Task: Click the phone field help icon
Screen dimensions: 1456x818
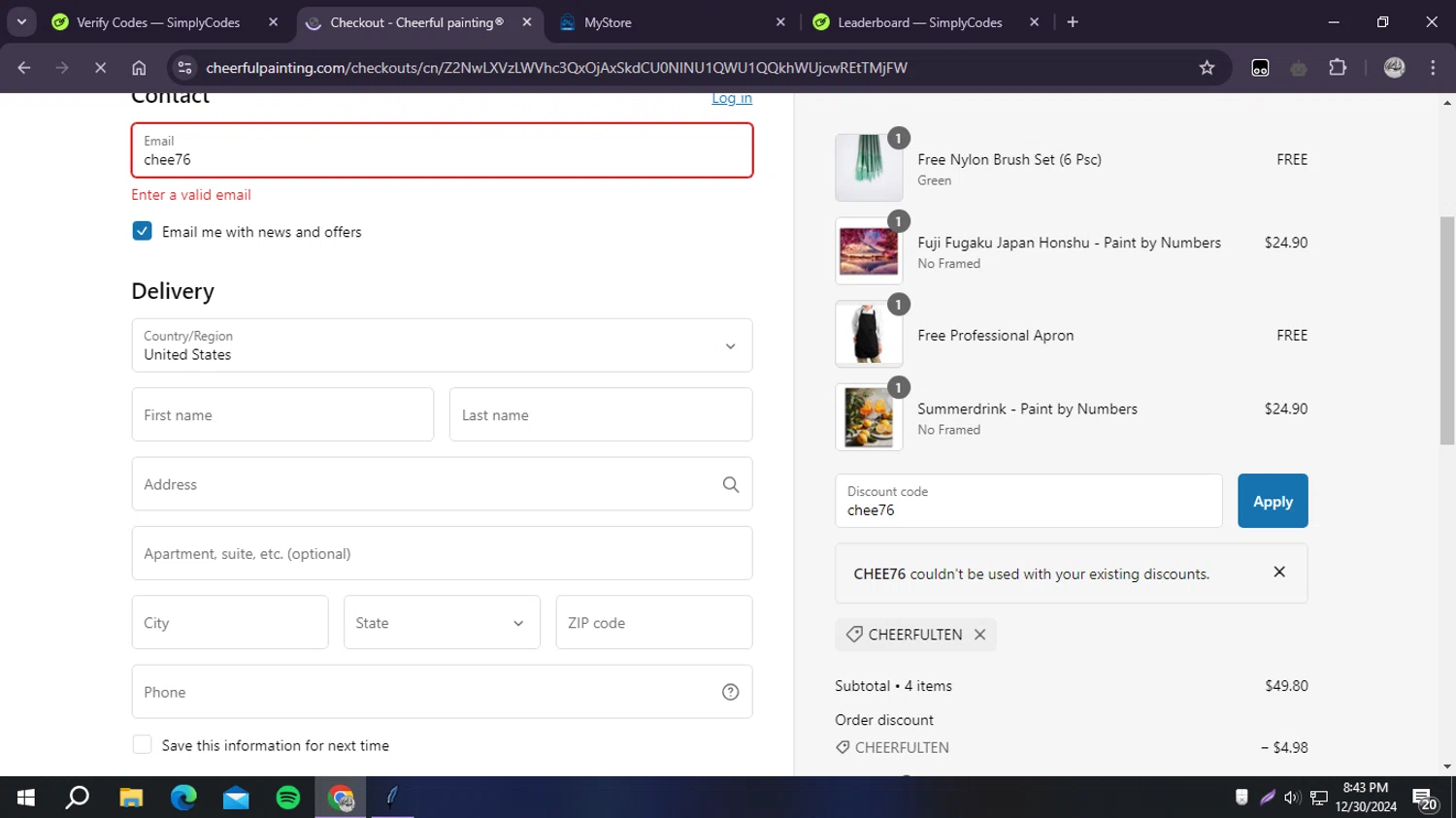Action: click(x=730, y=692)
